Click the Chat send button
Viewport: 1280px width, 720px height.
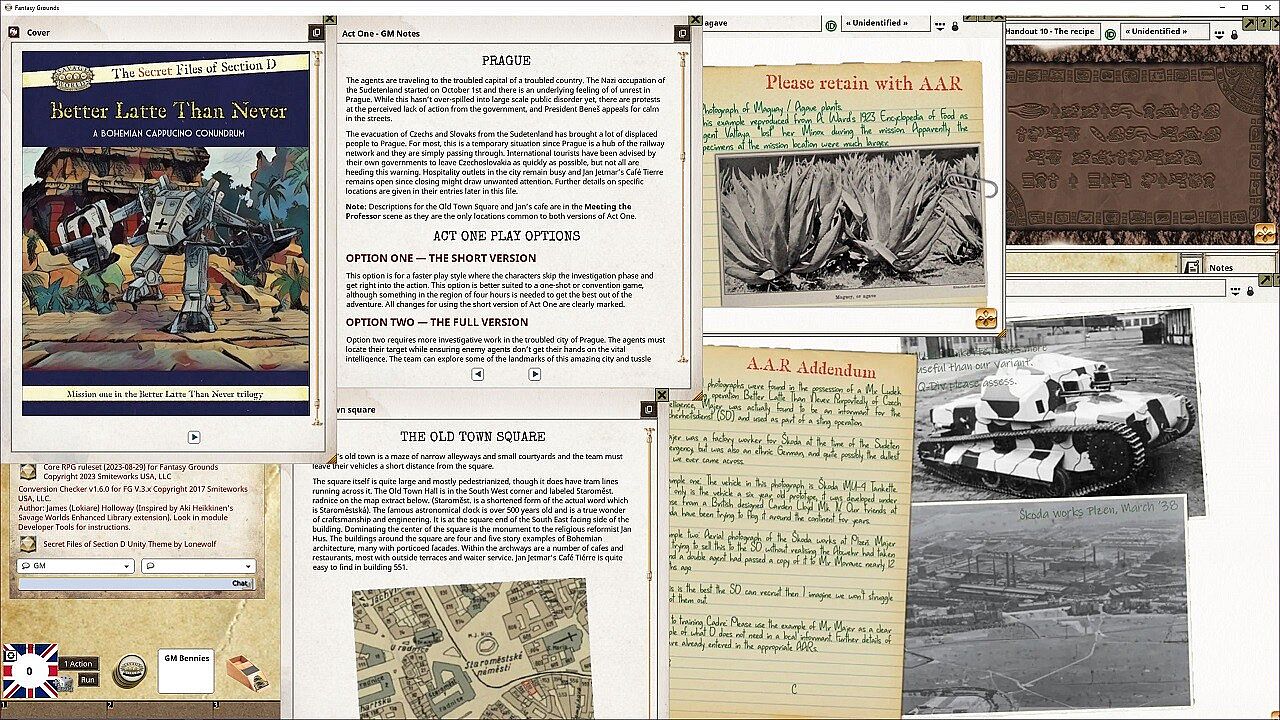[241, 583]
